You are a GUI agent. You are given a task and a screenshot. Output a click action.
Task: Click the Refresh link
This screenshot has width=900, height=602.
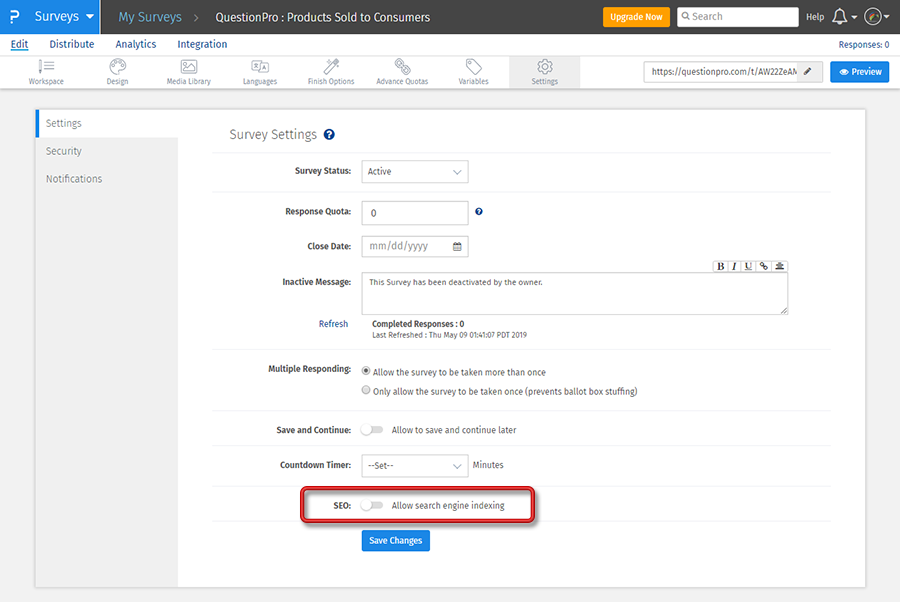pos(333,324)
